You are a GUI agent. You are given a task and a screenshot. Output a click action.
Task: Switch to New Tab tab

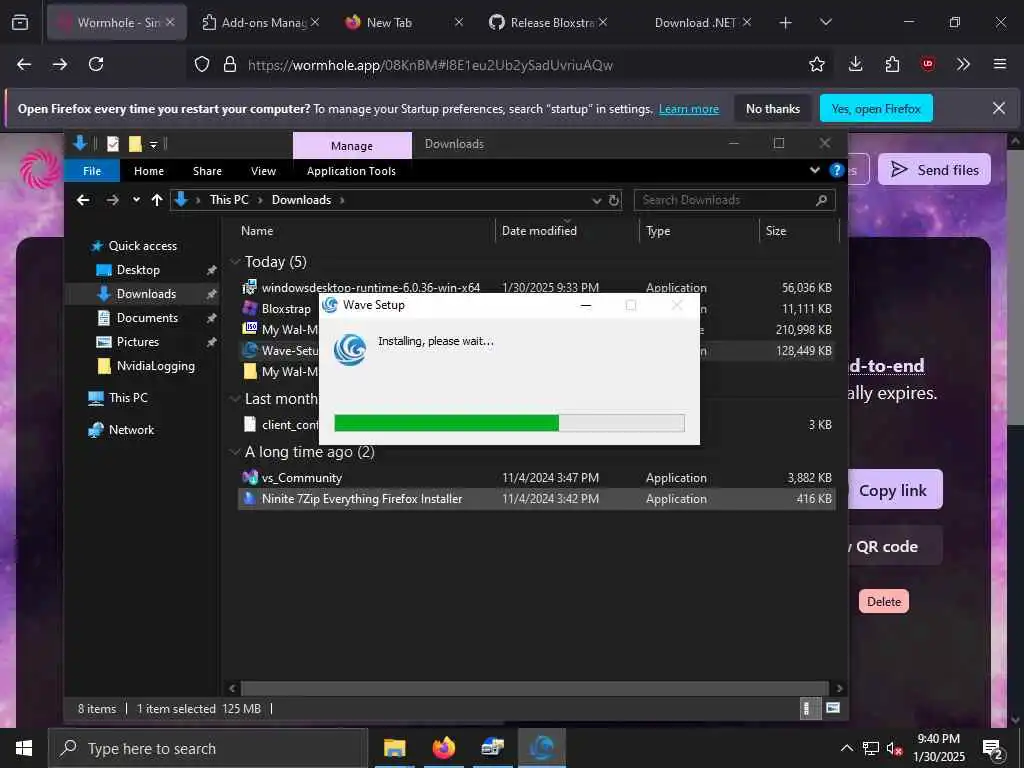(404, 22)
